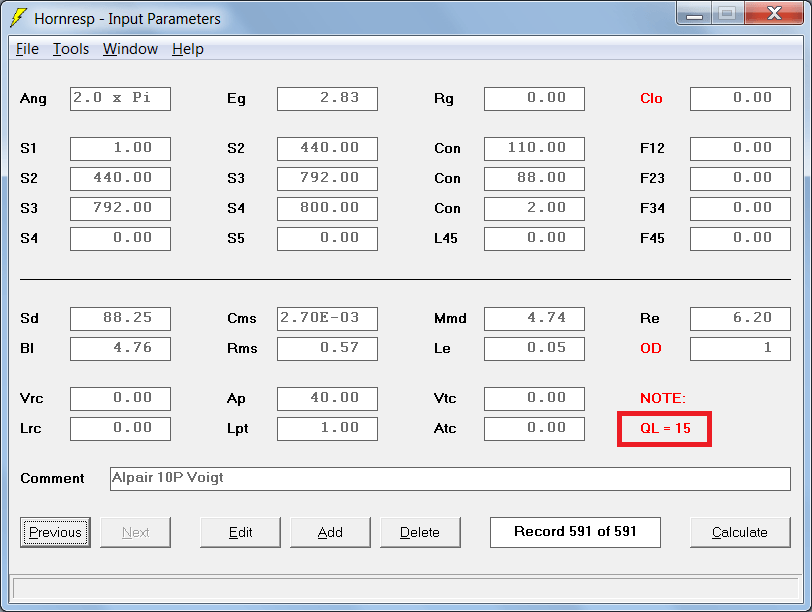Open the Window menu

130,49
